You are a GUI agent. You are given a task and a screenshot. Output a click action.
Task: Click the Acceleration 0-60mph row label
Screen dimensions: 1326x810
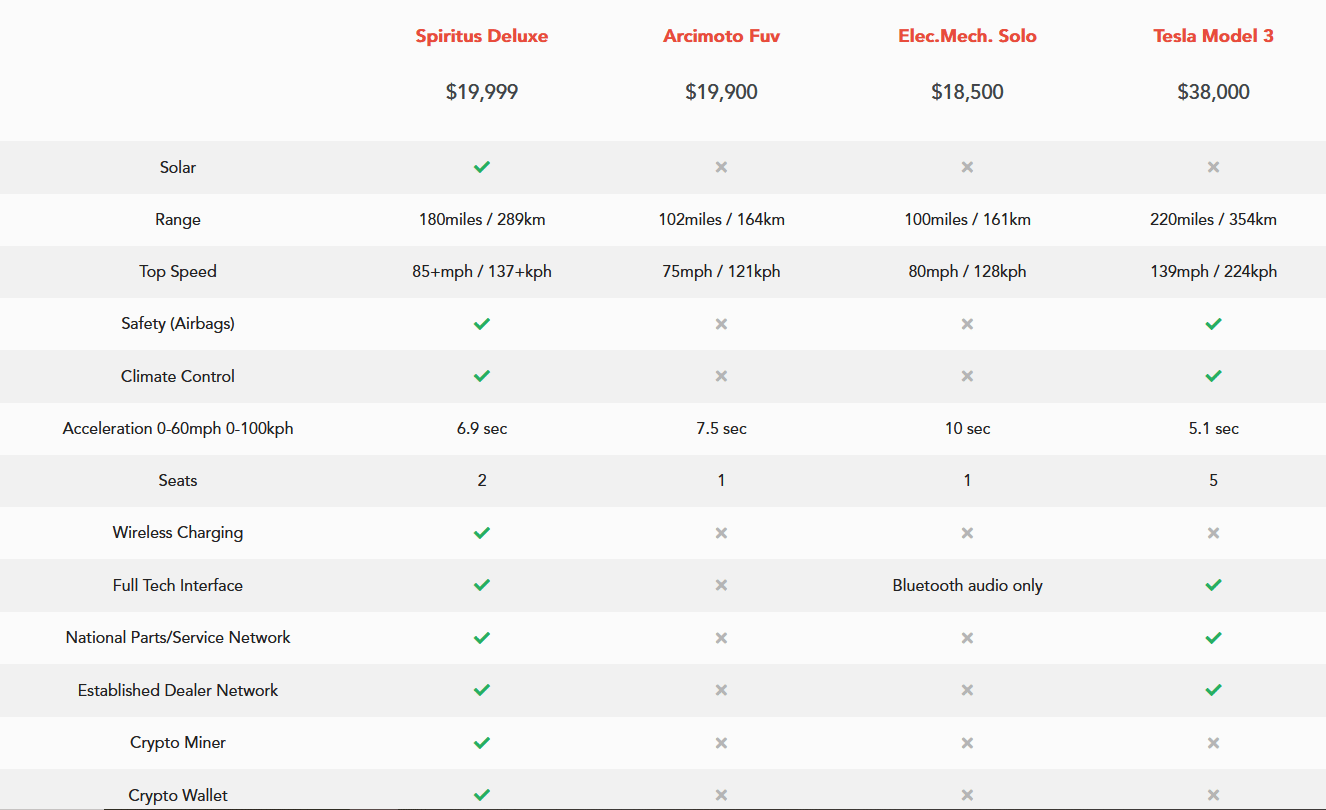(178, 428)
